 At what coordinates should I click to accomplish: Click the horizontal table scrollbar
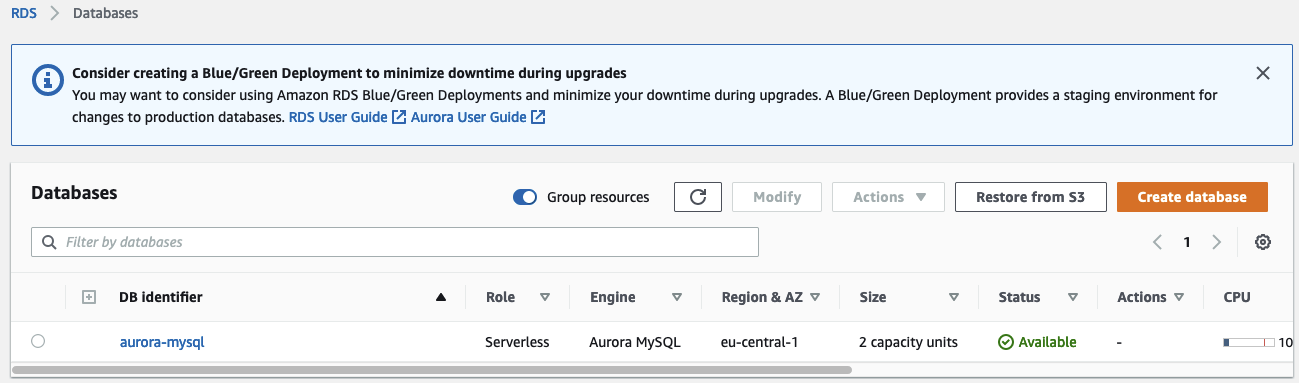click(x=432, y=369)
